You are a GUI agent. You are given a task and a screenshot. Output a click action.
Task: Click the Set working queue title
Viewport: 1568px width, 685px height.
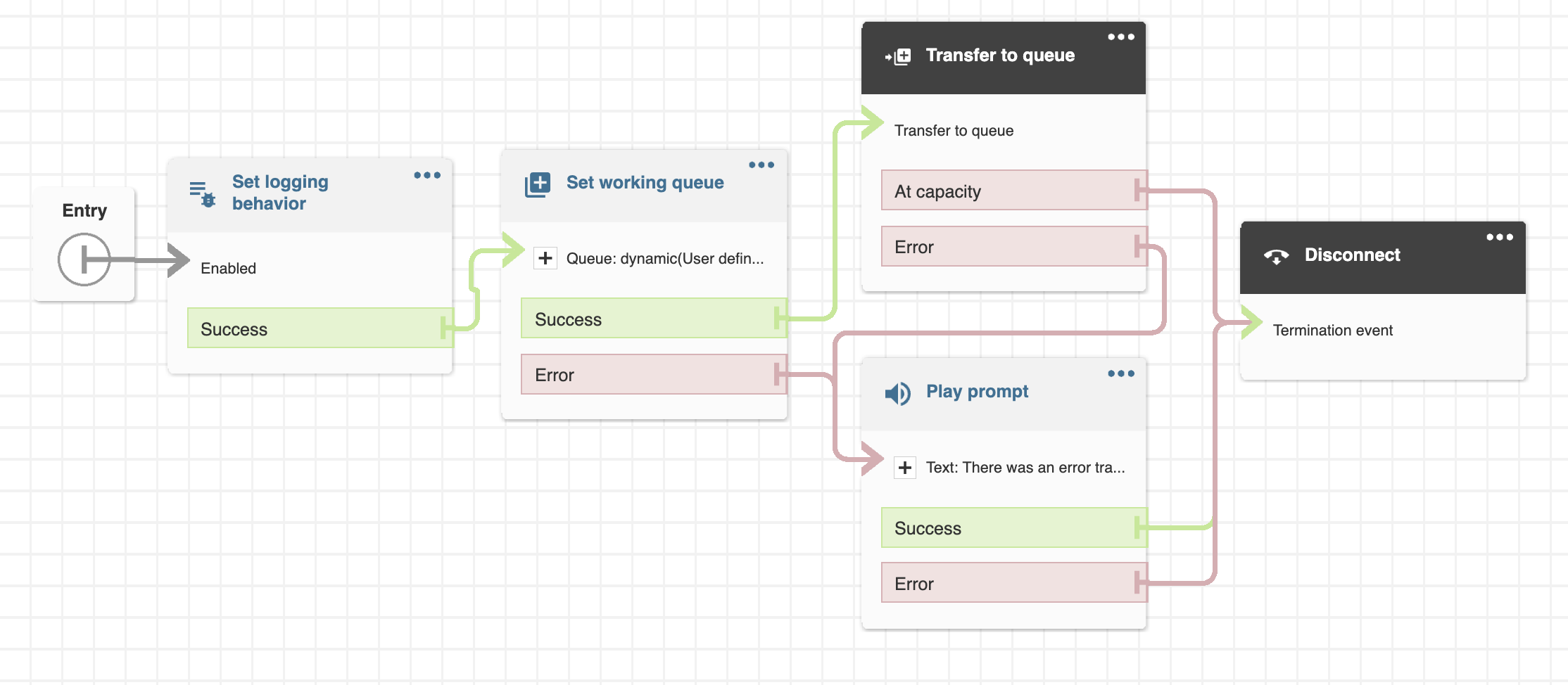pos(645,183)
